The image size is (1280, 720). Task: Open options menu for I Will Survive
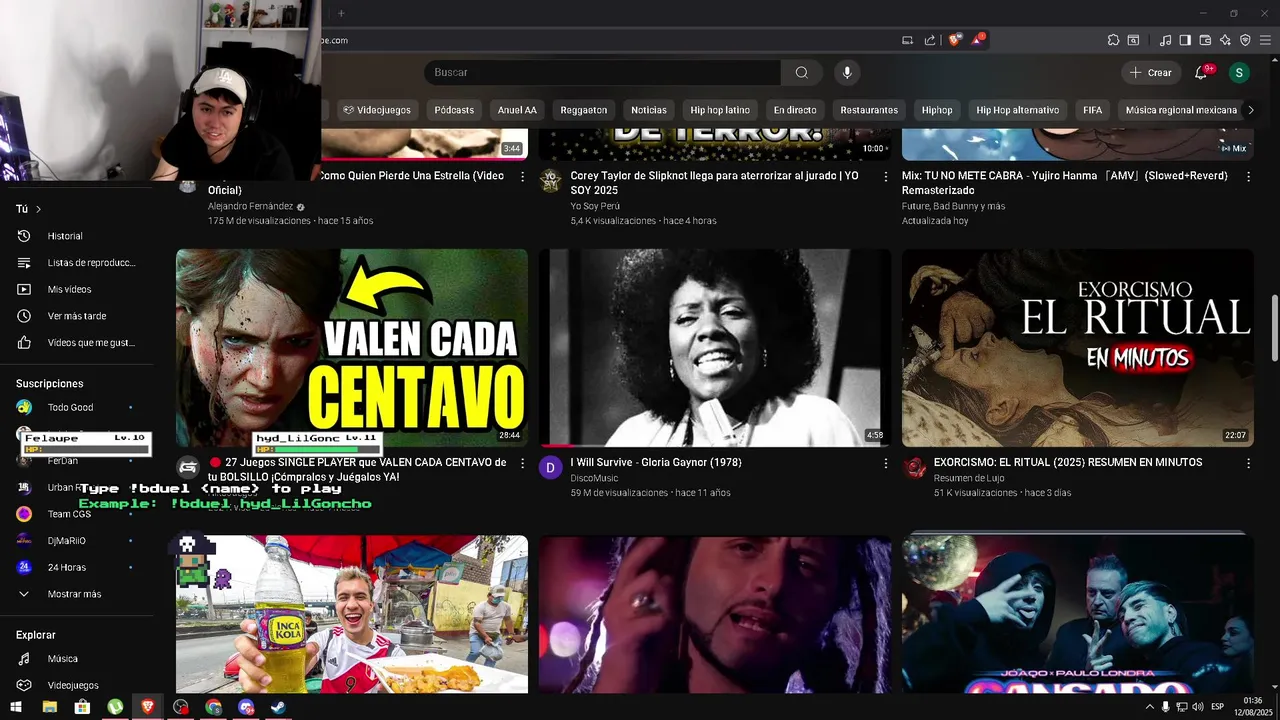(885, 463)
